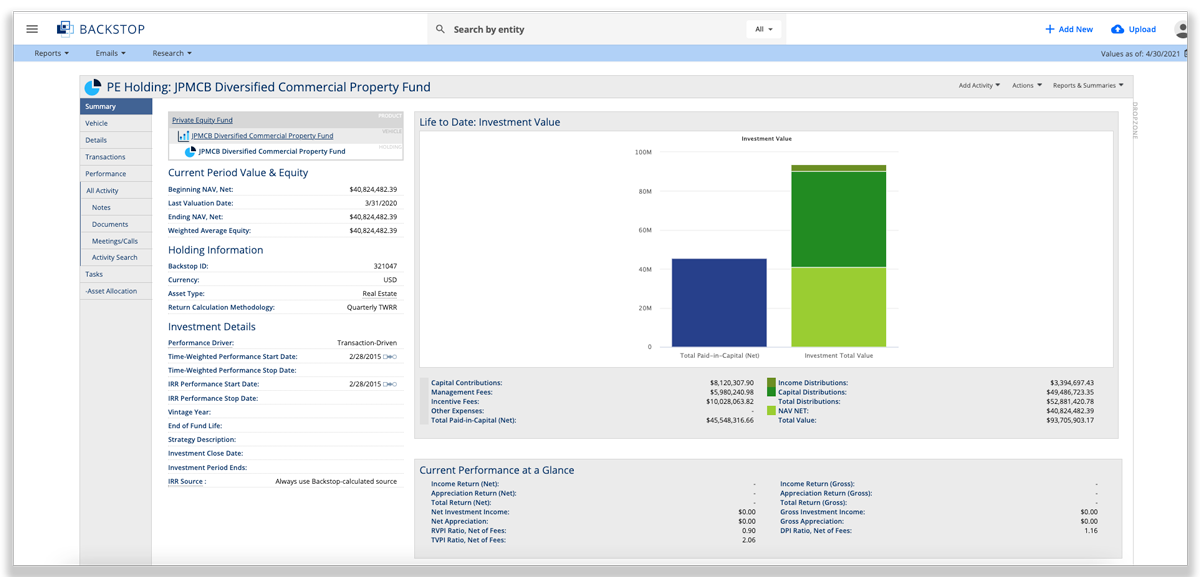Click the IRR Performance Start Date label
1200x577 pixels.
coord(213,384)
